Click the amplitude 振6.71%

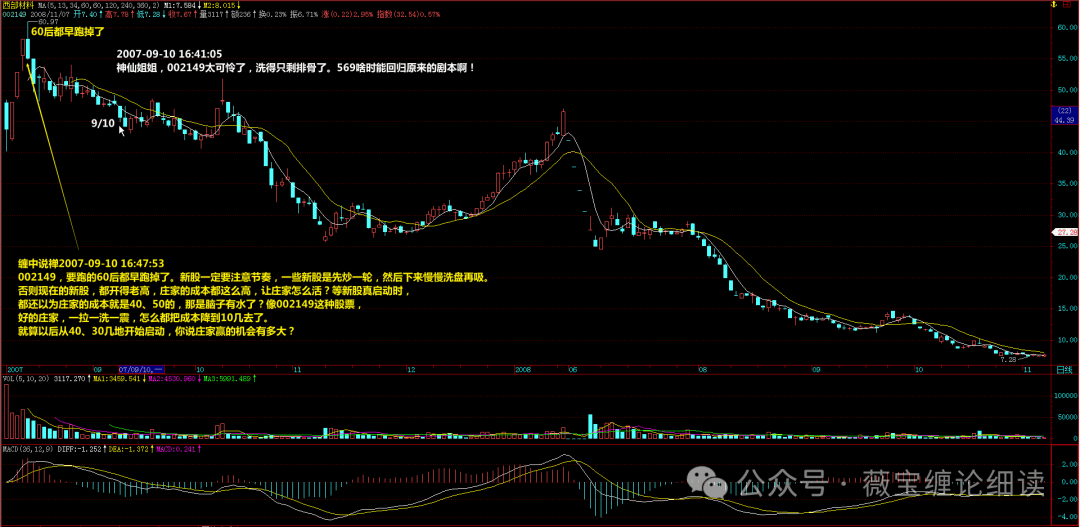[x=304, y=14]
